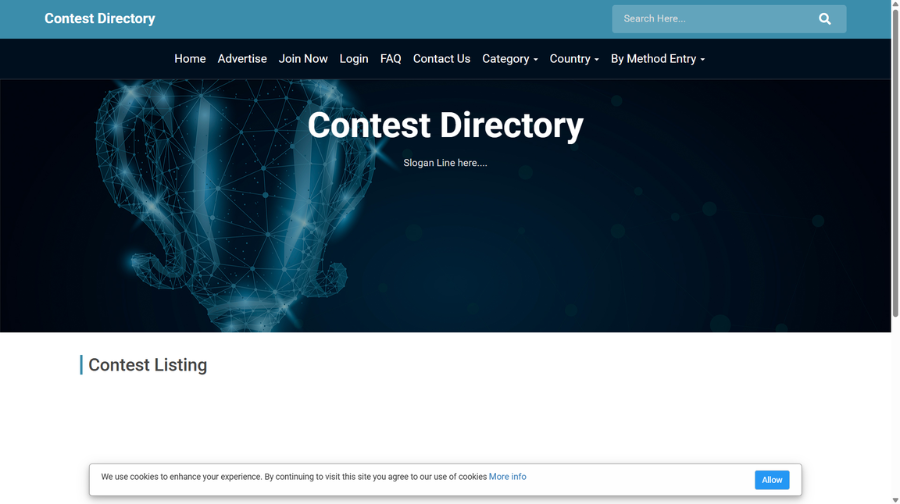This screenshot has width=900, height=504.
Task: Select Join Now in navigation
Action: click(x=303, y=59)
